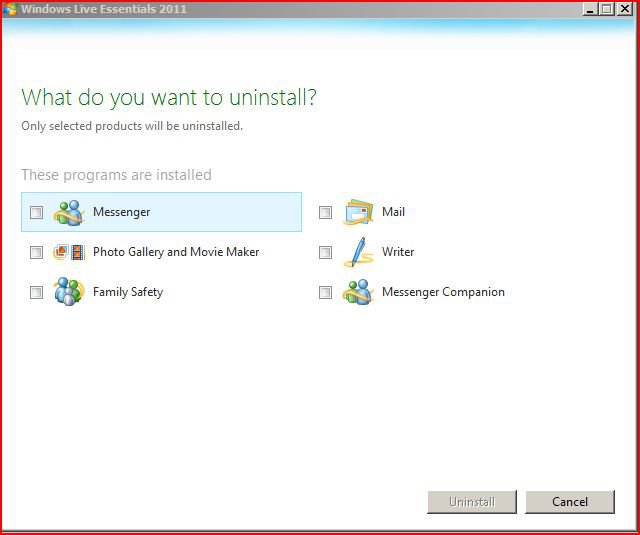Screen dimensions: 640x535
Task: Enable the Messenger Companion checkbox
Action: click(x=325, y=292)
